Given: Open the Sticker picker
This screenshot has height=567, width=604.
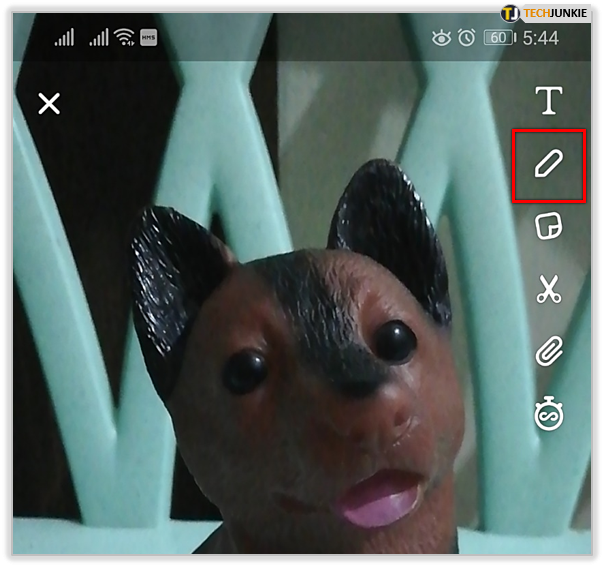Looking at the screenshot, I should 548,226.
